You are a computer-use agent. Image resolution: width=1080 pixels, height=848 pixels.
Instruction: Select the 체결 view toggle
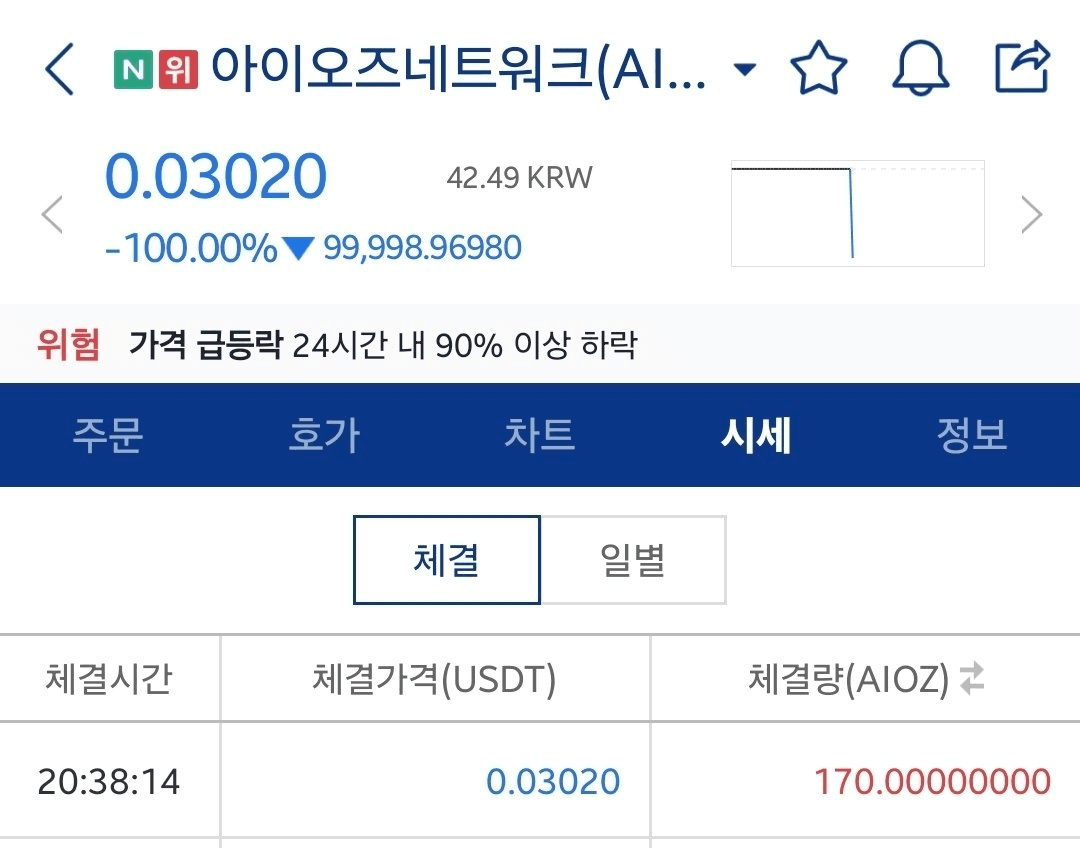[x=446, y=559]
